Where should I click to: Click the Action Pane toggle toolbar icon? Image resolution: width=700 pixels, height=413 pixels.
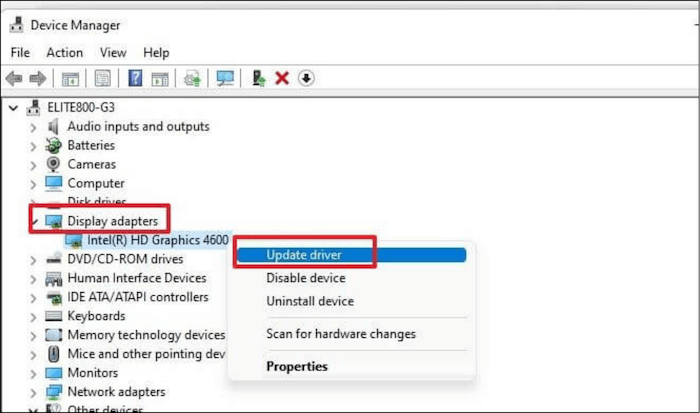coord(160,79)
